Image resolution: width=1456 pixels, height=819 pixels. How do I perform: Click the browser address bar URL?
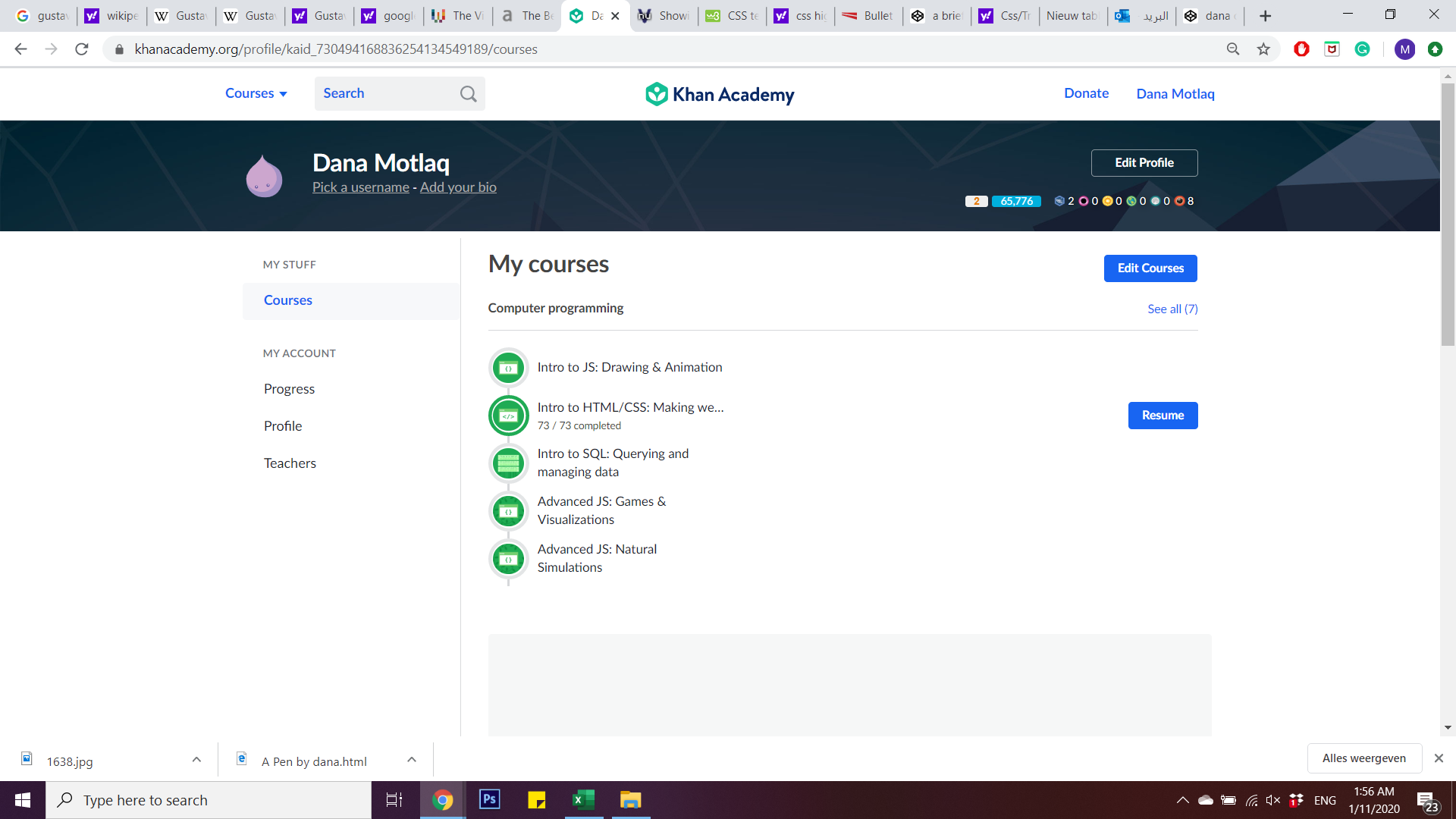336,49
